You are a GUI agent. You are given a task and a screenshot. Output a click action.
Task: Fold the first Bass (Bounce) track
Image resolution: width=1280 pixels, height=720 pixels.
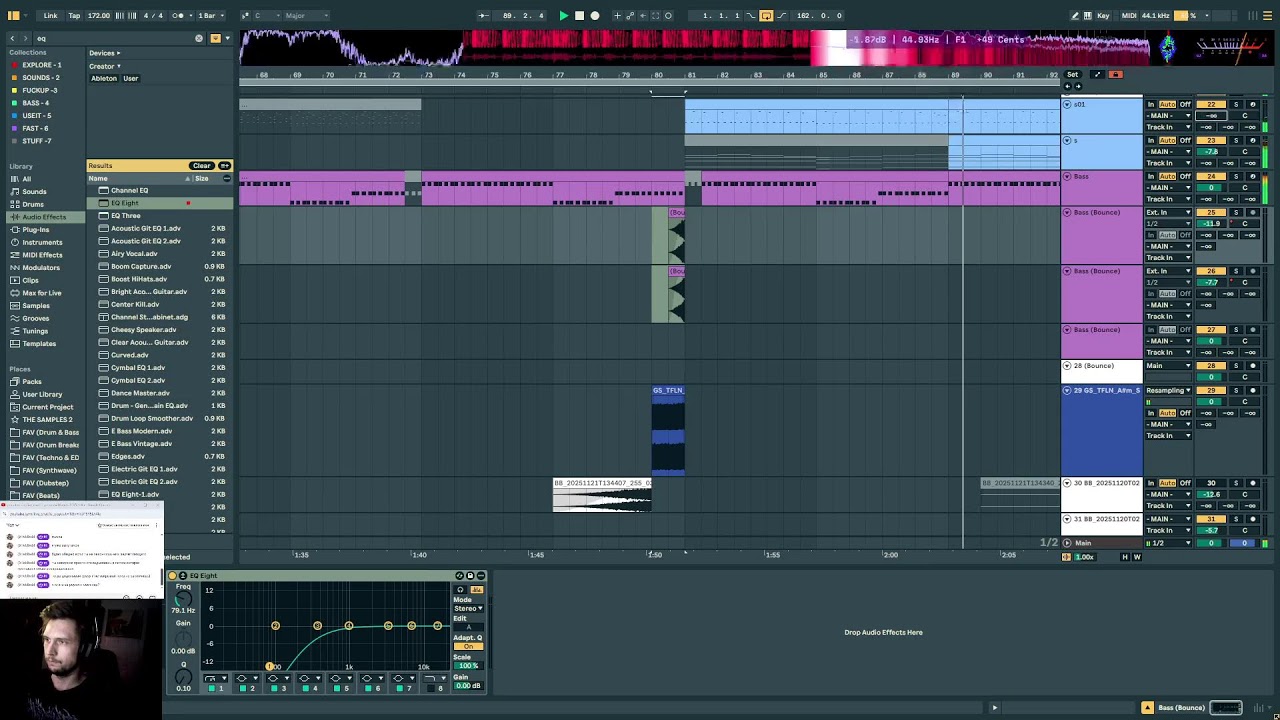pyautogui.click(x=1066, y=213)
